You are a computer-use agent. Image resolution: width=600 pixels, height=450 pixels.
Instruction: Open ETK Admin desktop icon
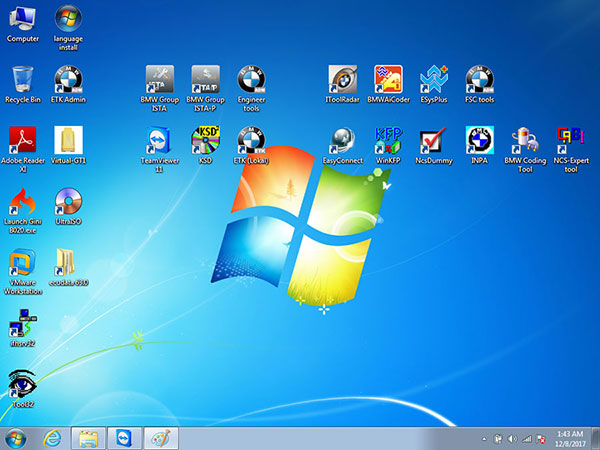point(68,80)
